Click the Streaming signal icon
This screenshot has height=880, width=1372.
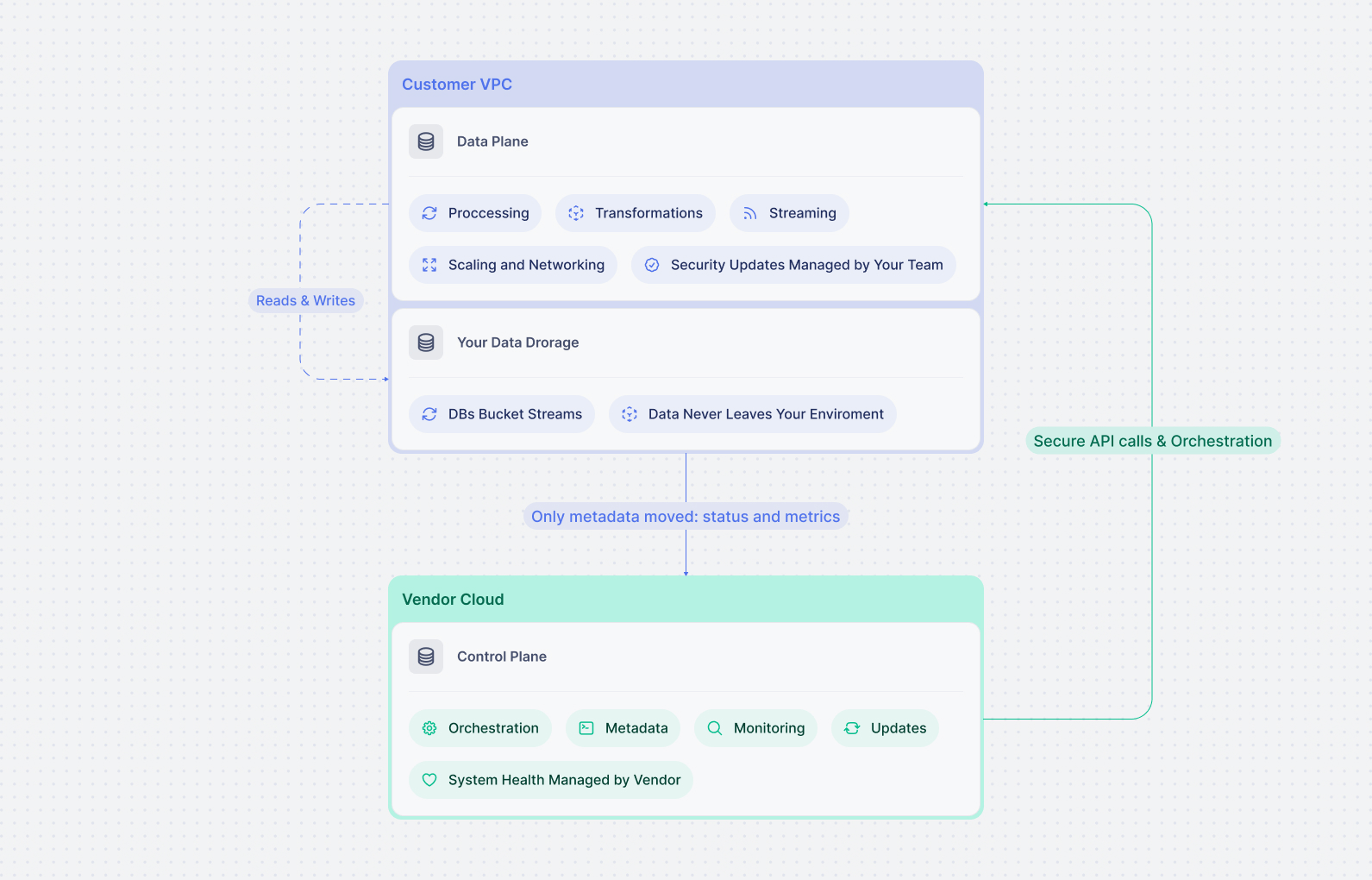[750, 213]
